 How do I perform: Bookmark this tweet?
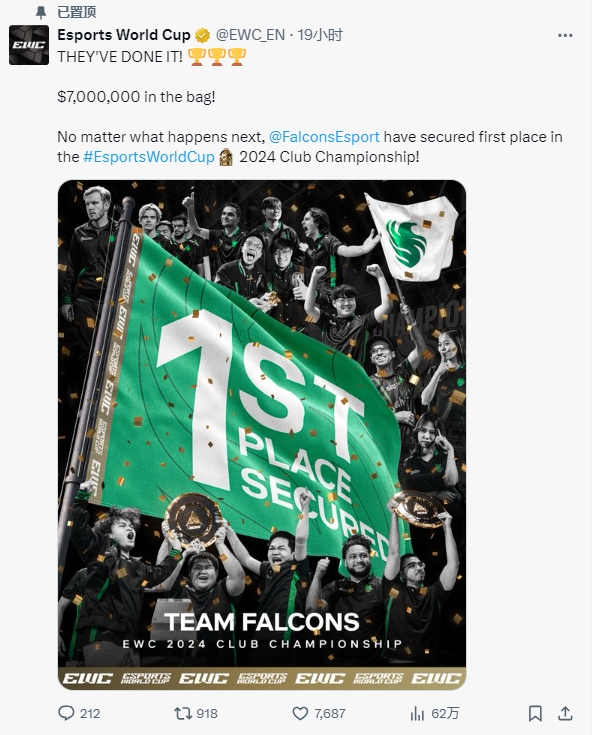535,713
